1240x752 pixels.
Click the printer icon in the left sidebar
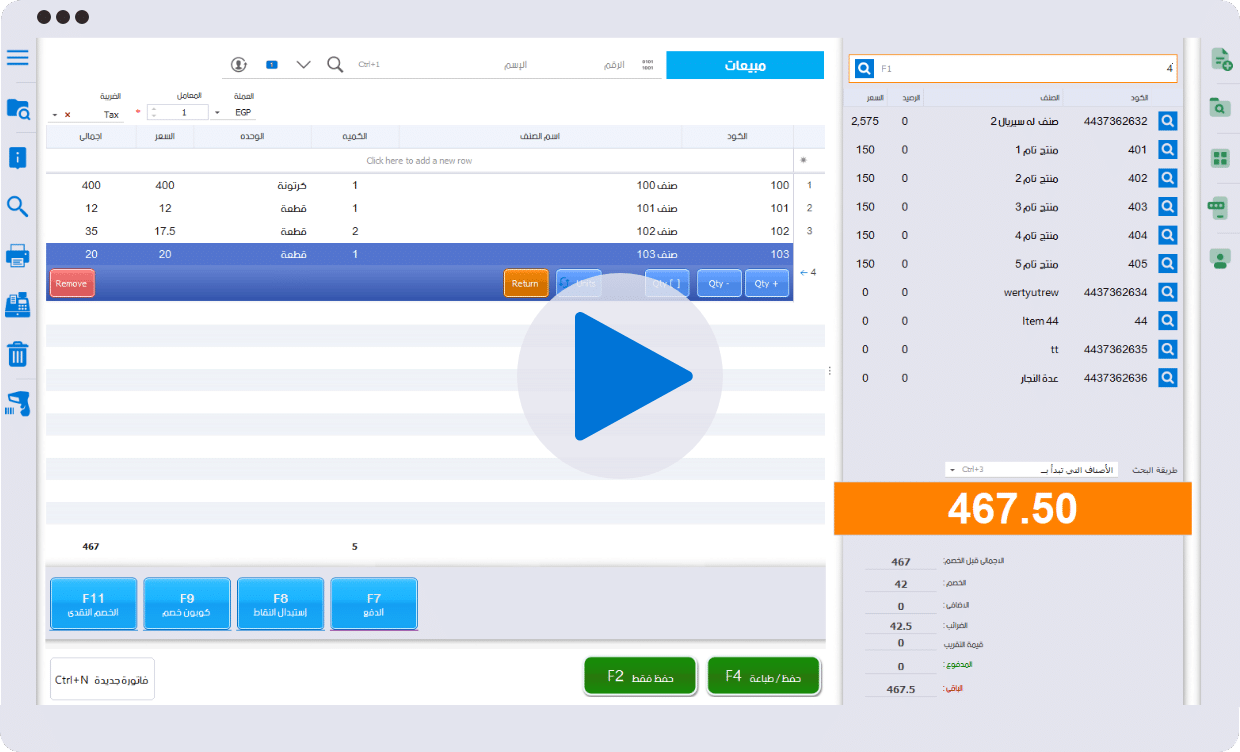[x=17, y=256]
